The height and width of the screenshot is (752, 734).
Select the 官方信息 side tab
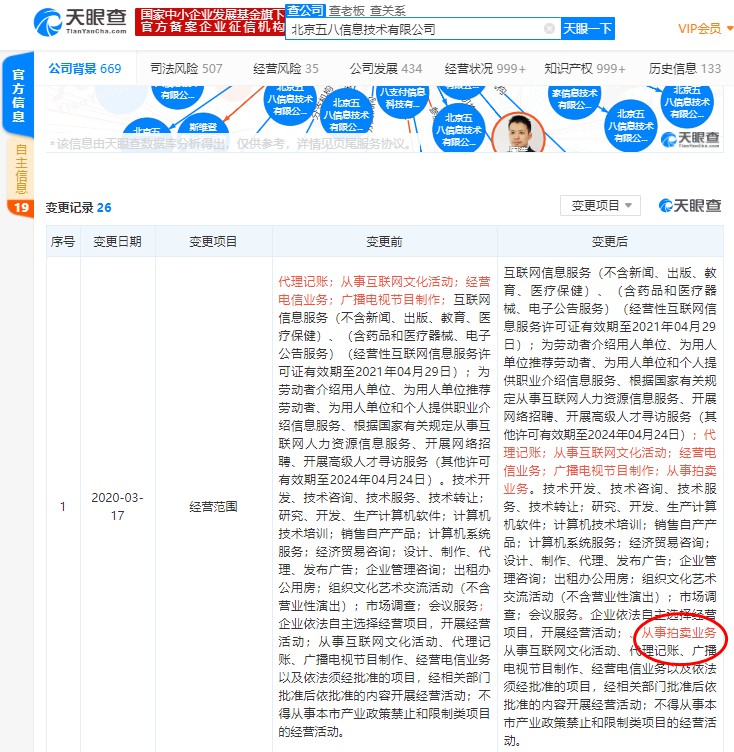pos(18,95)
